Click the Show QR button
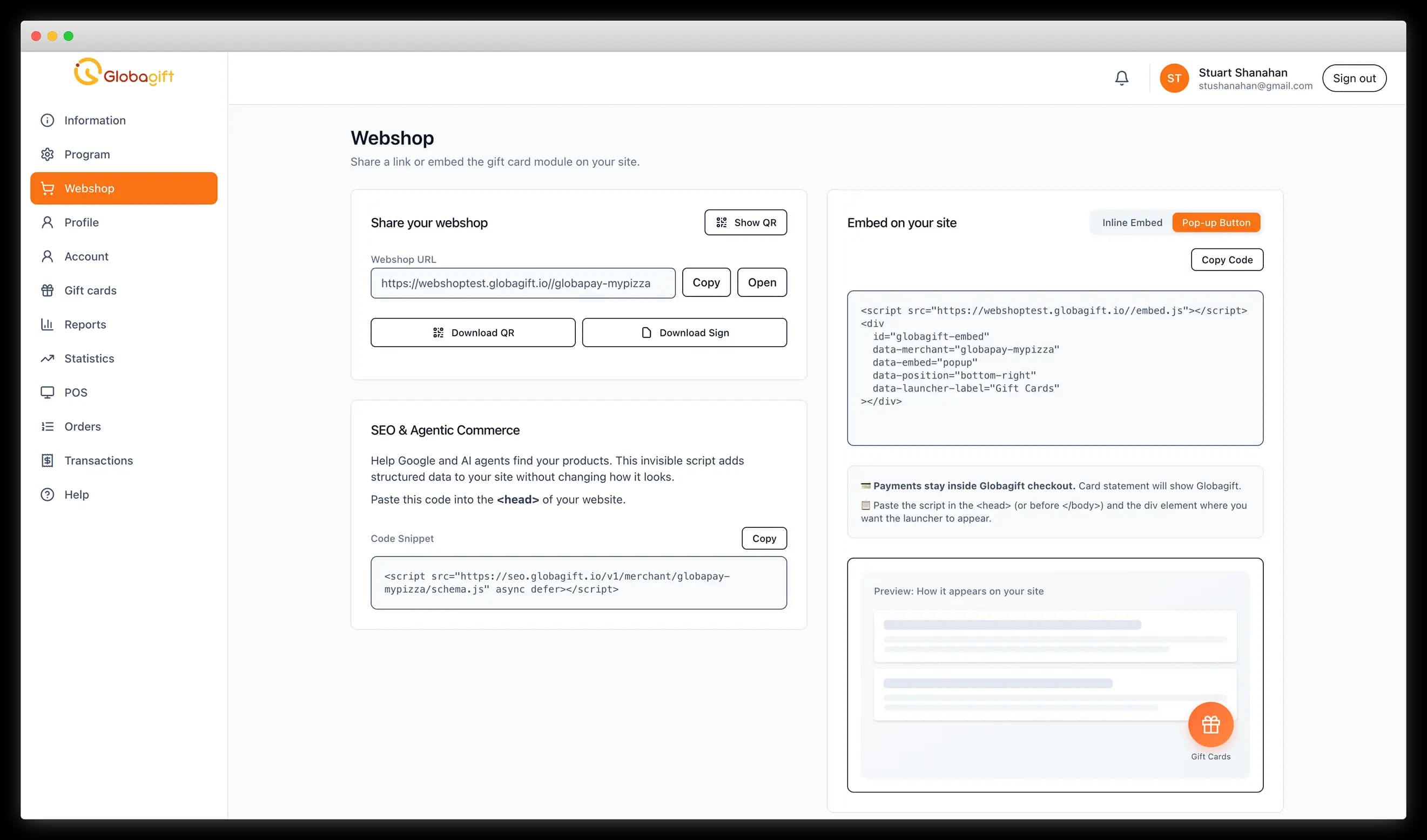This screenshot has height=840, width=1427. (x=746, y=222)
